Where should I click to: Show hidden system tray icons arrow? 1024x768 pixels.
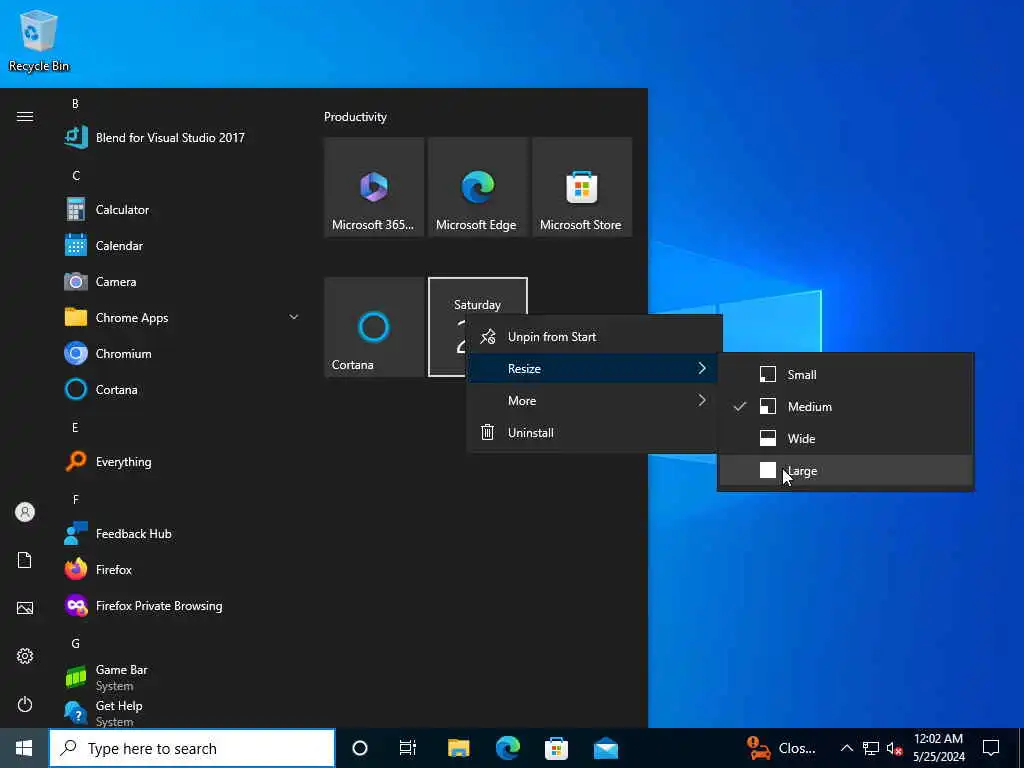pos(846,748)
